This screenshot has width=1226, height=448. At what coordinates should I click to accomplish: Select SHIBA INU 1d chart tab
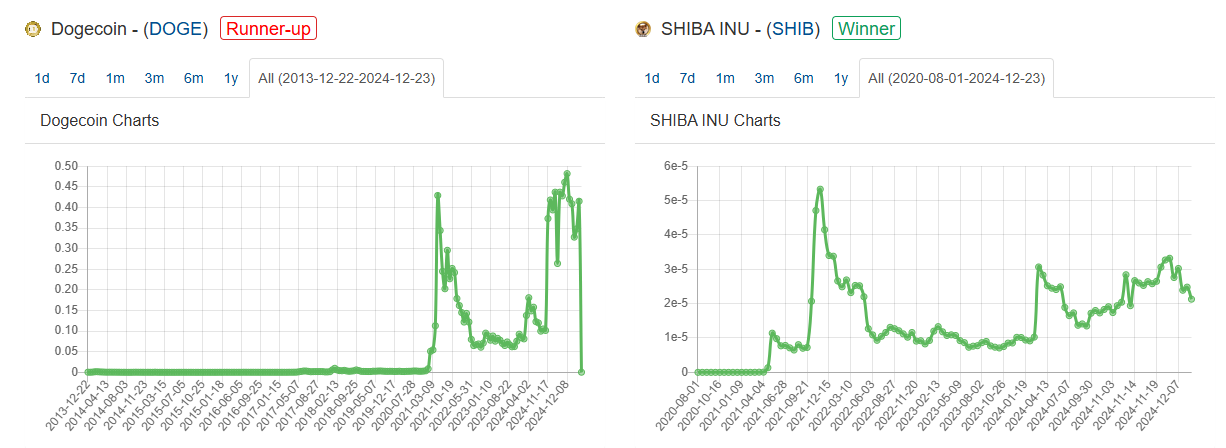(x=652, y=78)
